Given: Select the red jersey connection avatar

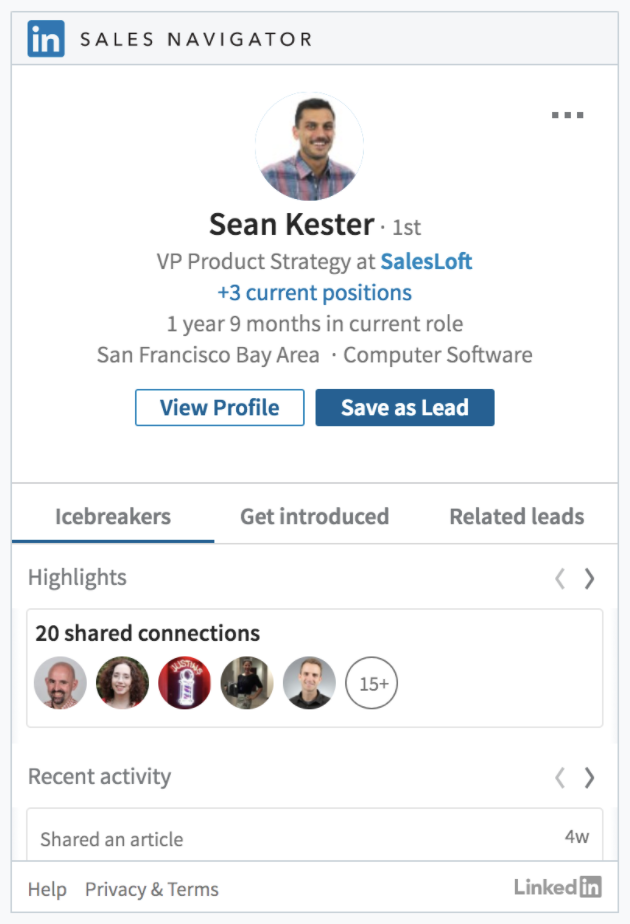Looking at the screenshot, I should 185,682.
